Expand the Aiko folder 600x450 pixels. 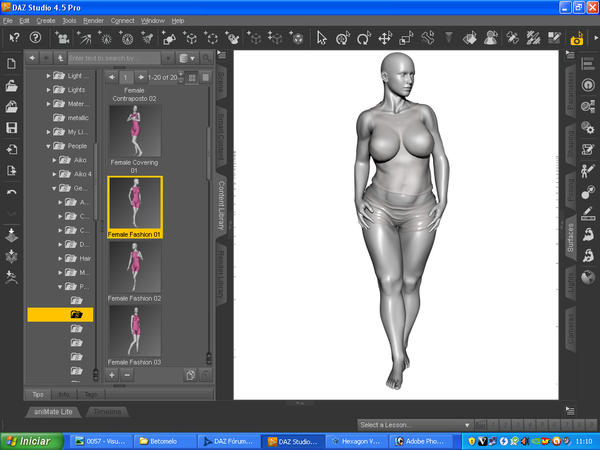(54, 160)
